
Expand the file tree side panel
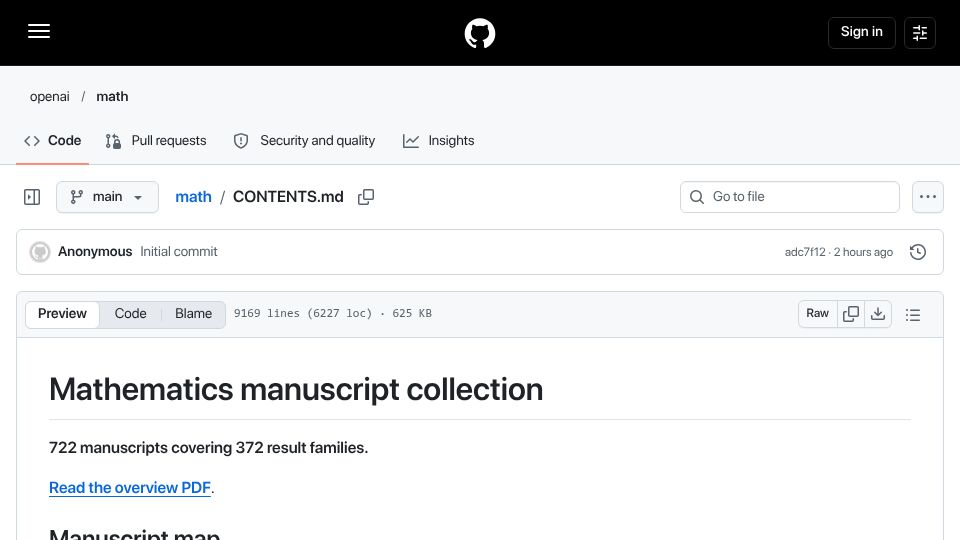tap(32, 197)
